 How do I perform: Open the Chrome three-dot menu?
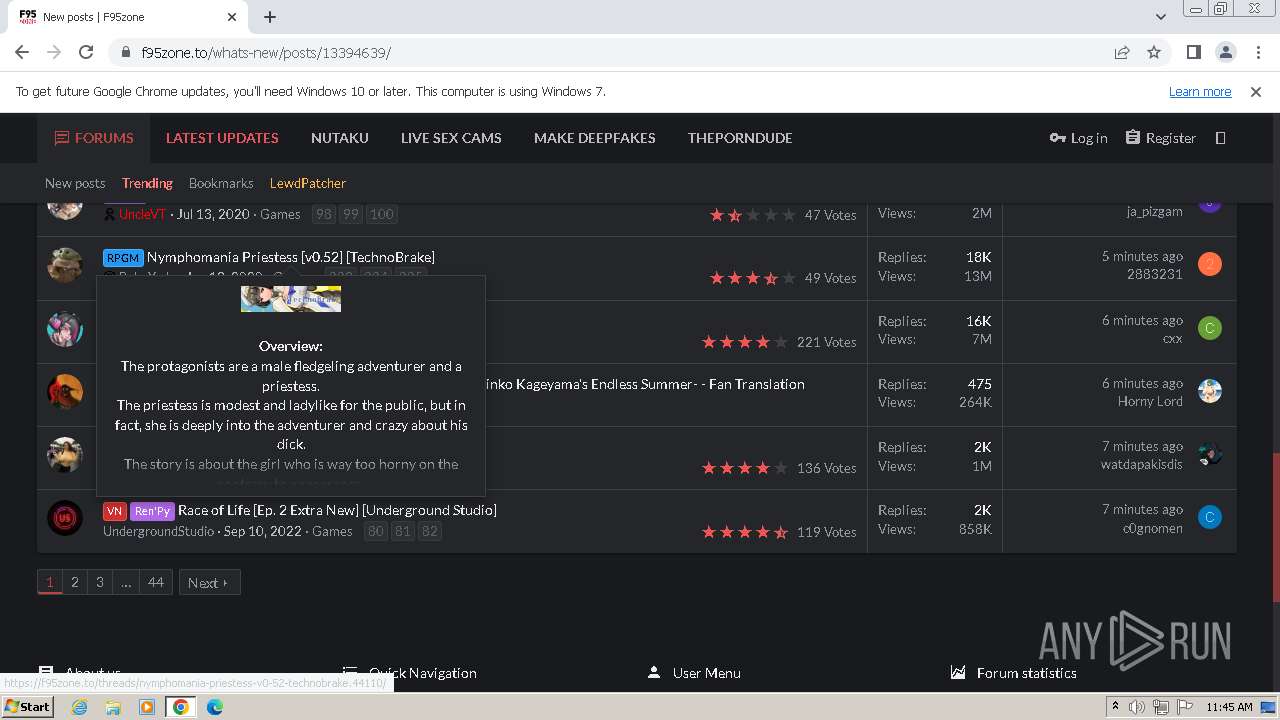coord(1257,52)
